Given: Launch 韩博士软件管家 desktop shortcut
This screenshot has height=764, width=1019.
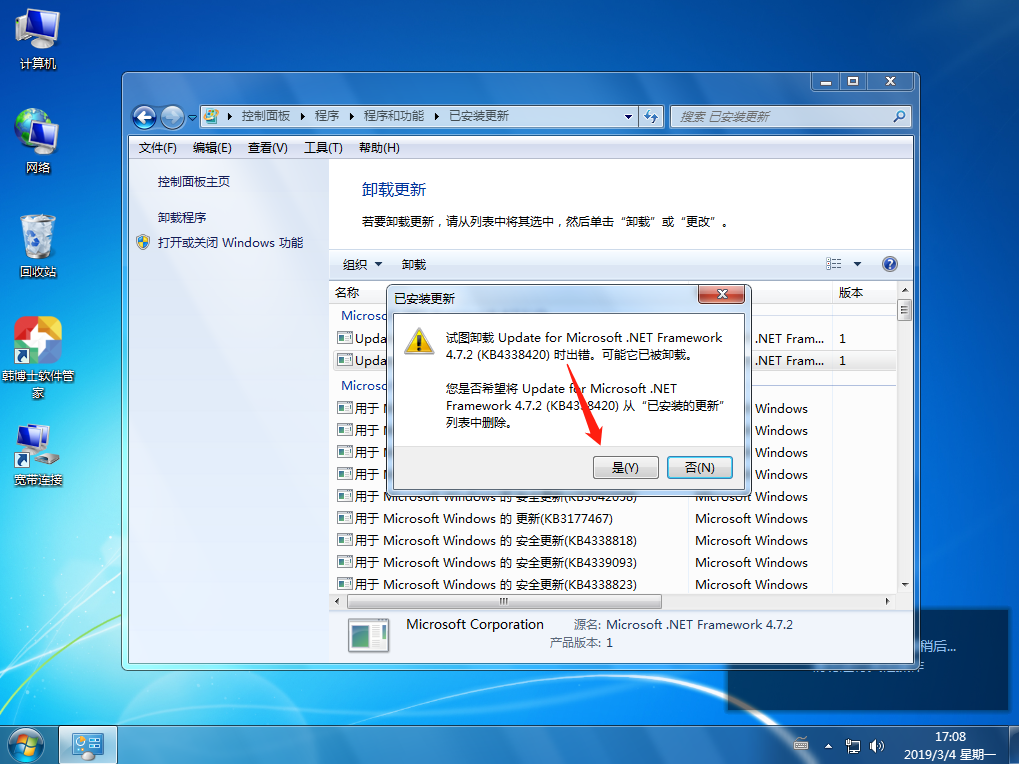Looking at the screenshot, I should point(38,357).
